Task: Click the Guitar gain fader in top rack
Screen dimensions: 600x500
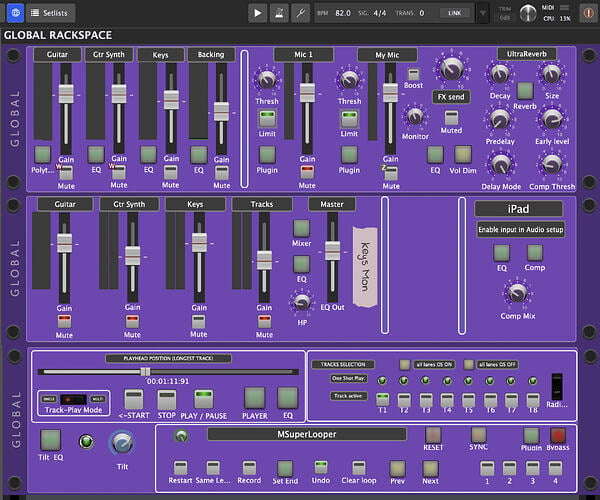Action: (66, 94)
